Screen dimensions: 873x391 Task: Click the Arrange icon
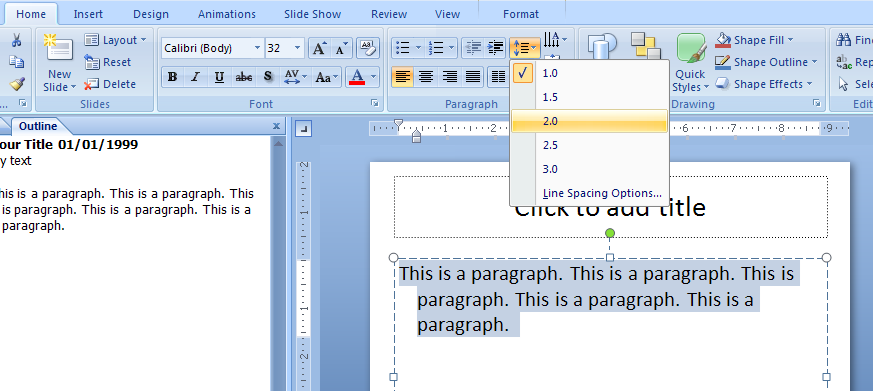coord(646,46)
